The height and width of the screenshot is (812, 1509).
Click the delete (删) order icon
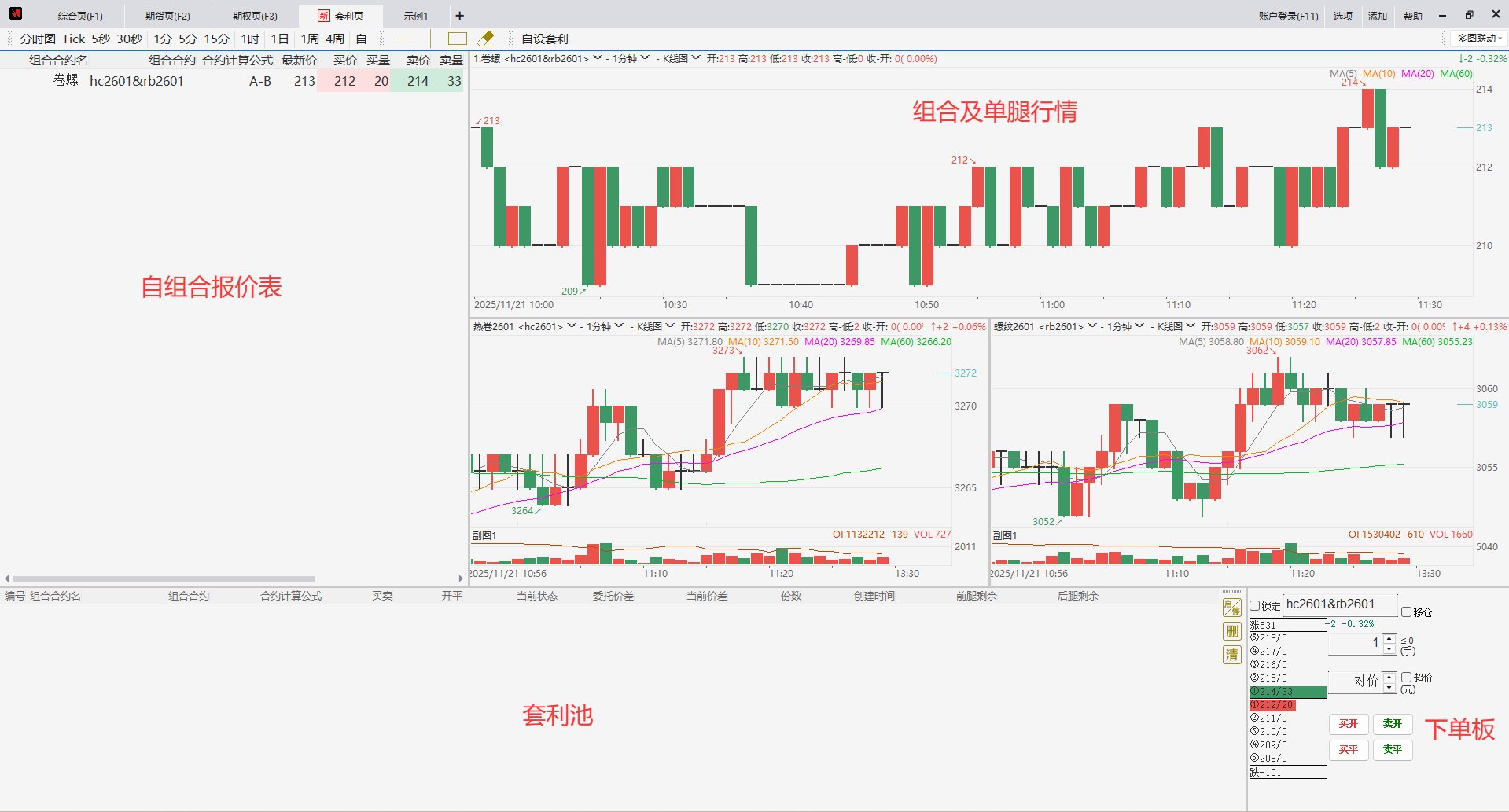pos(1231,630)
